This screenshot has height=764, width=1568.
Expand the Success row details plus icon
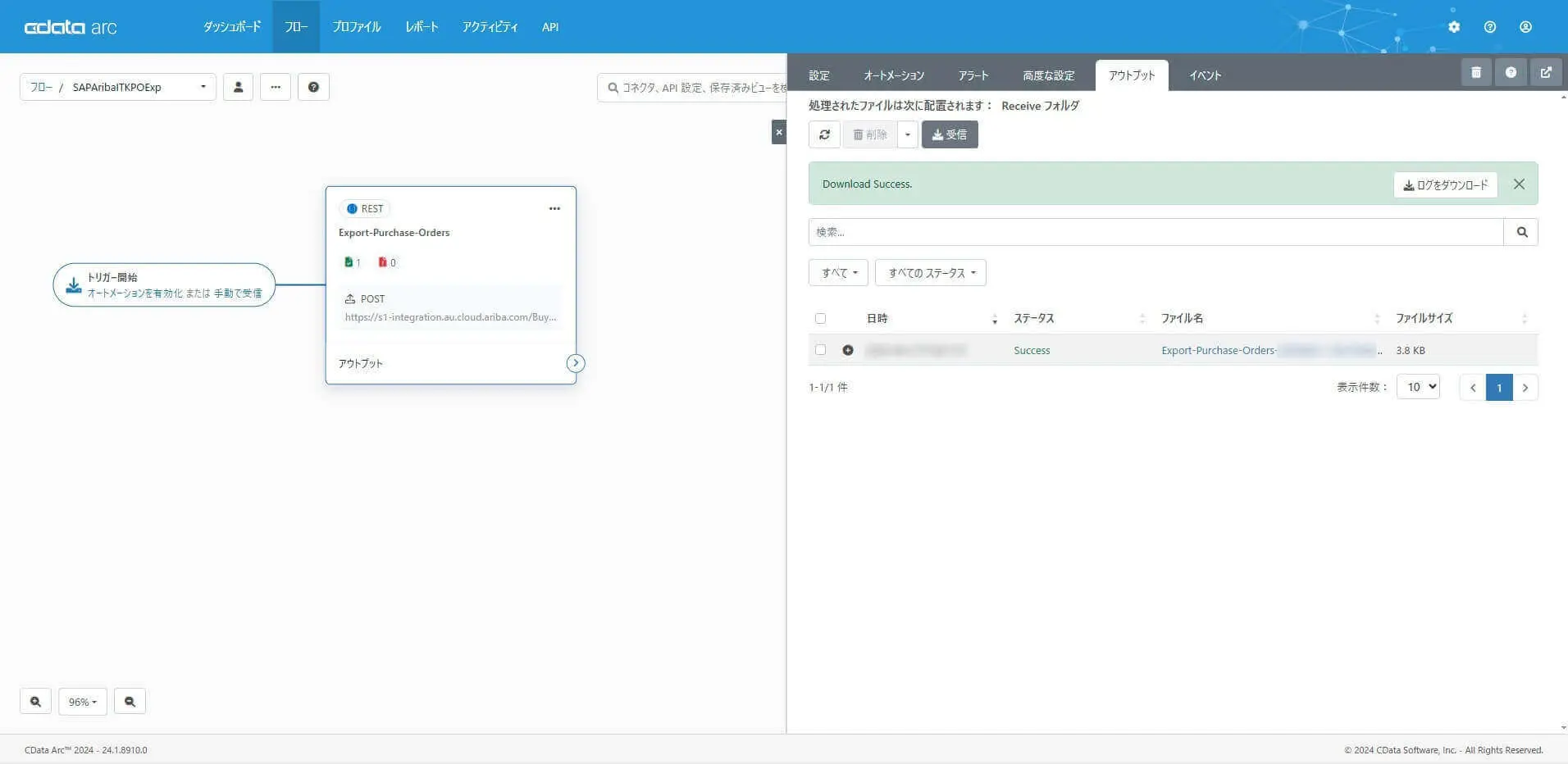848,350
